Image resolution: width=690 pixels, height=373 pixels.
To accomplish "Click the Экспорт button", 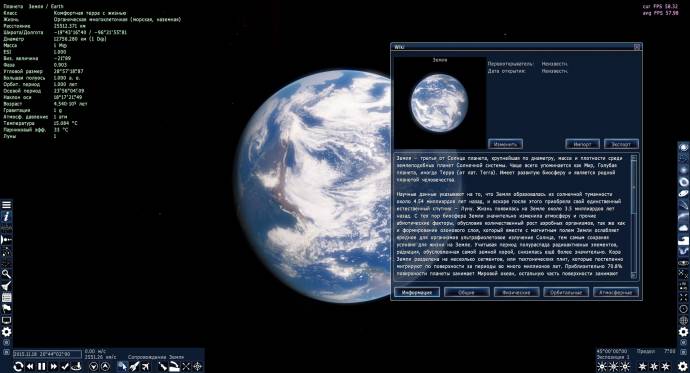I will point(621,144).
